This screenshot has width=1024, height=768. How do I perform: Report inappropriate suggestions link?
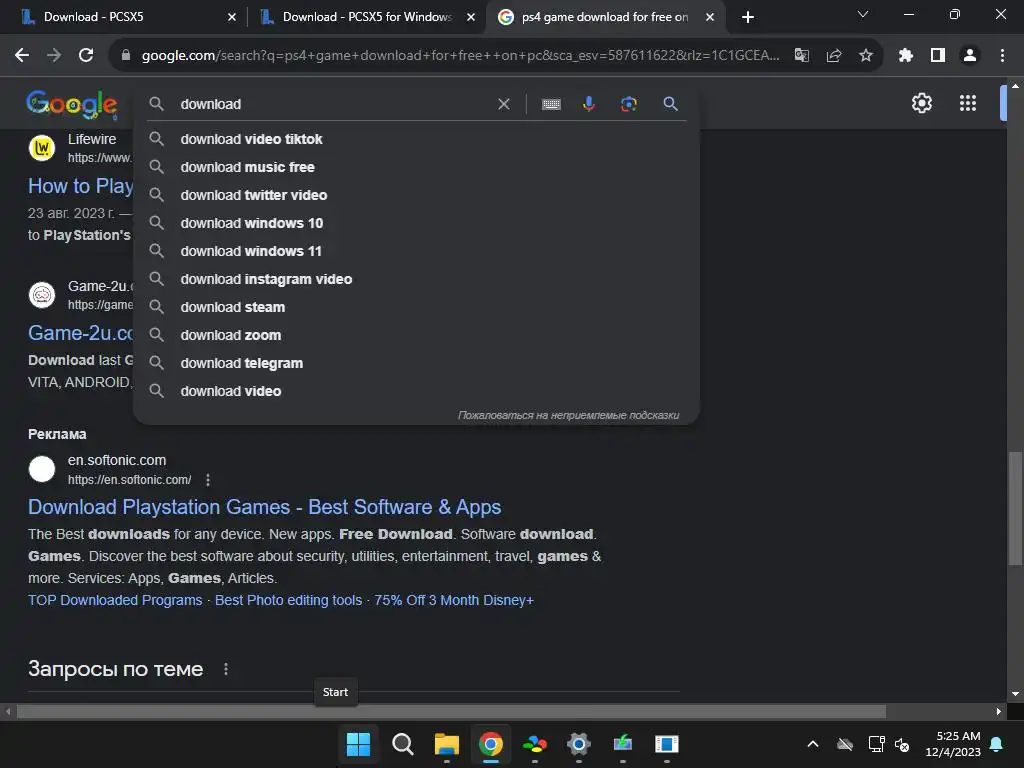click(x=568, y=415)
